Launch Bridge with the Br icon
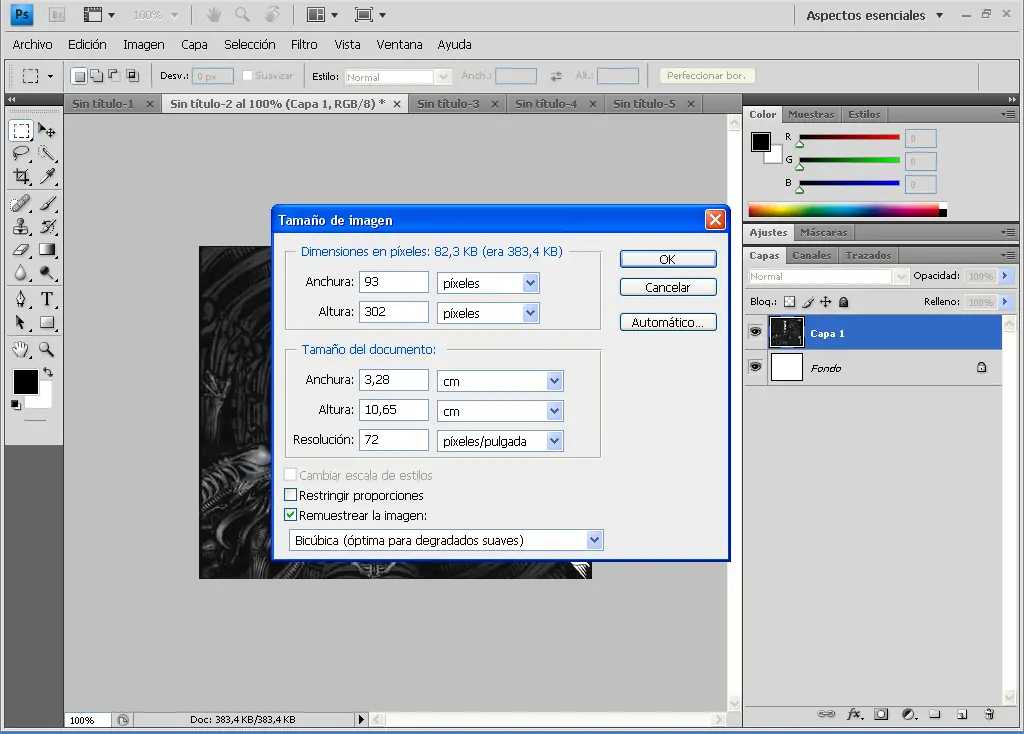 pyautogui.click(x=57, y=14)
